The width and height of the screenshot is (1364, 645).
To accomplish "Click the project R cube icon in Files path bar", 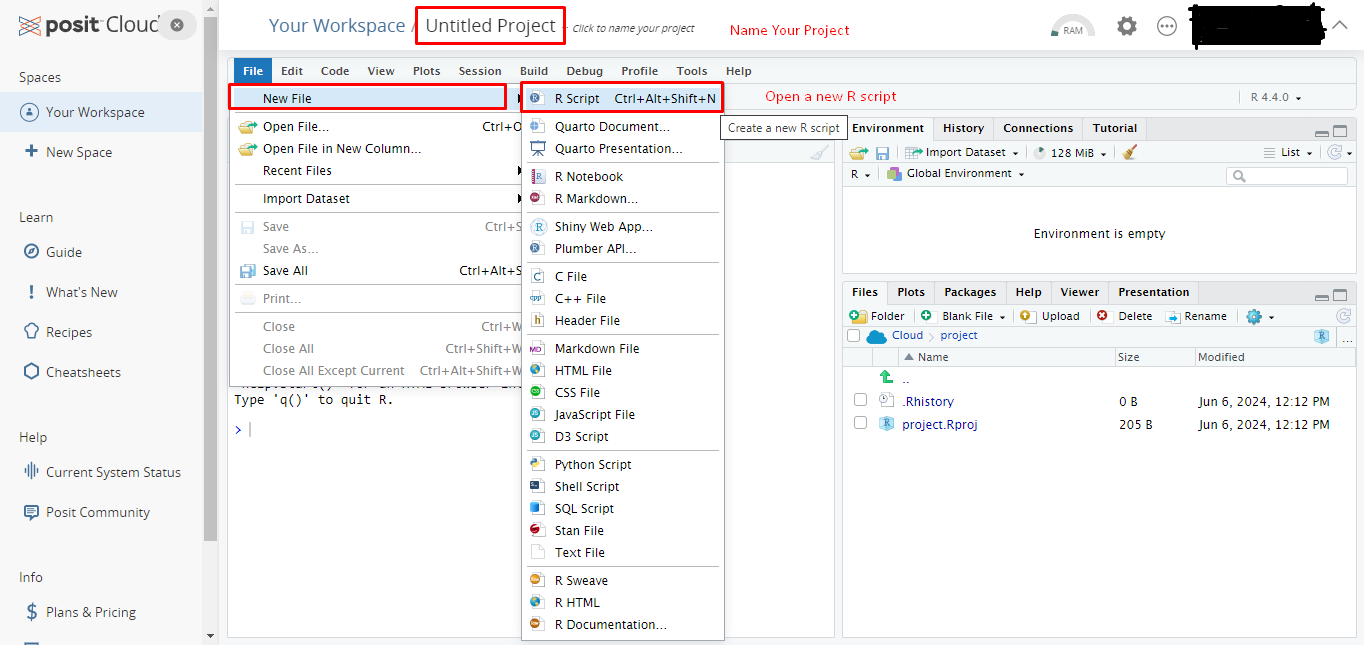I will pyautogui.click(x=1321, y=337).
